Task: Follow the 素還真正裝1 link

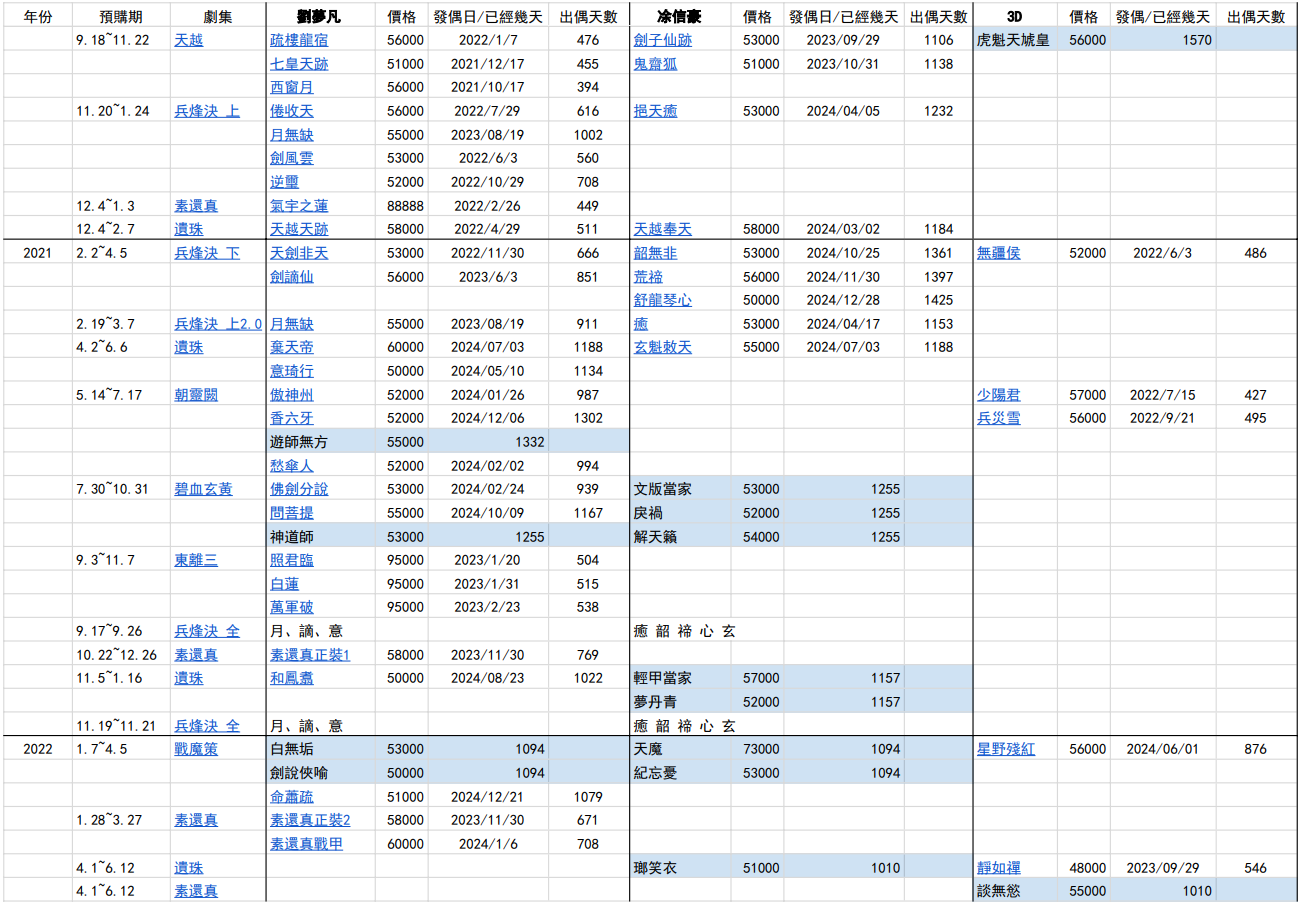Action: pos(310,655)
